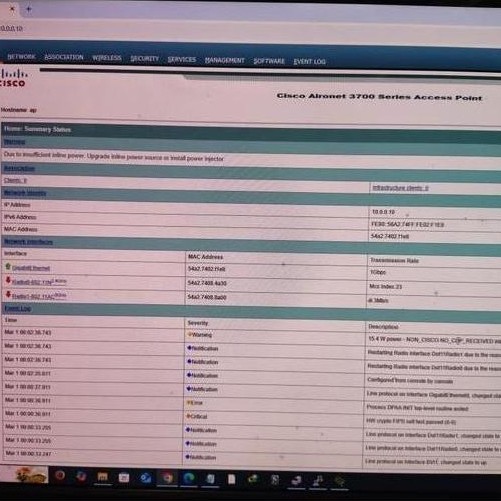Click the yellow Warning severity icon
The image size is (501, 501).
(x=189, y=335)
